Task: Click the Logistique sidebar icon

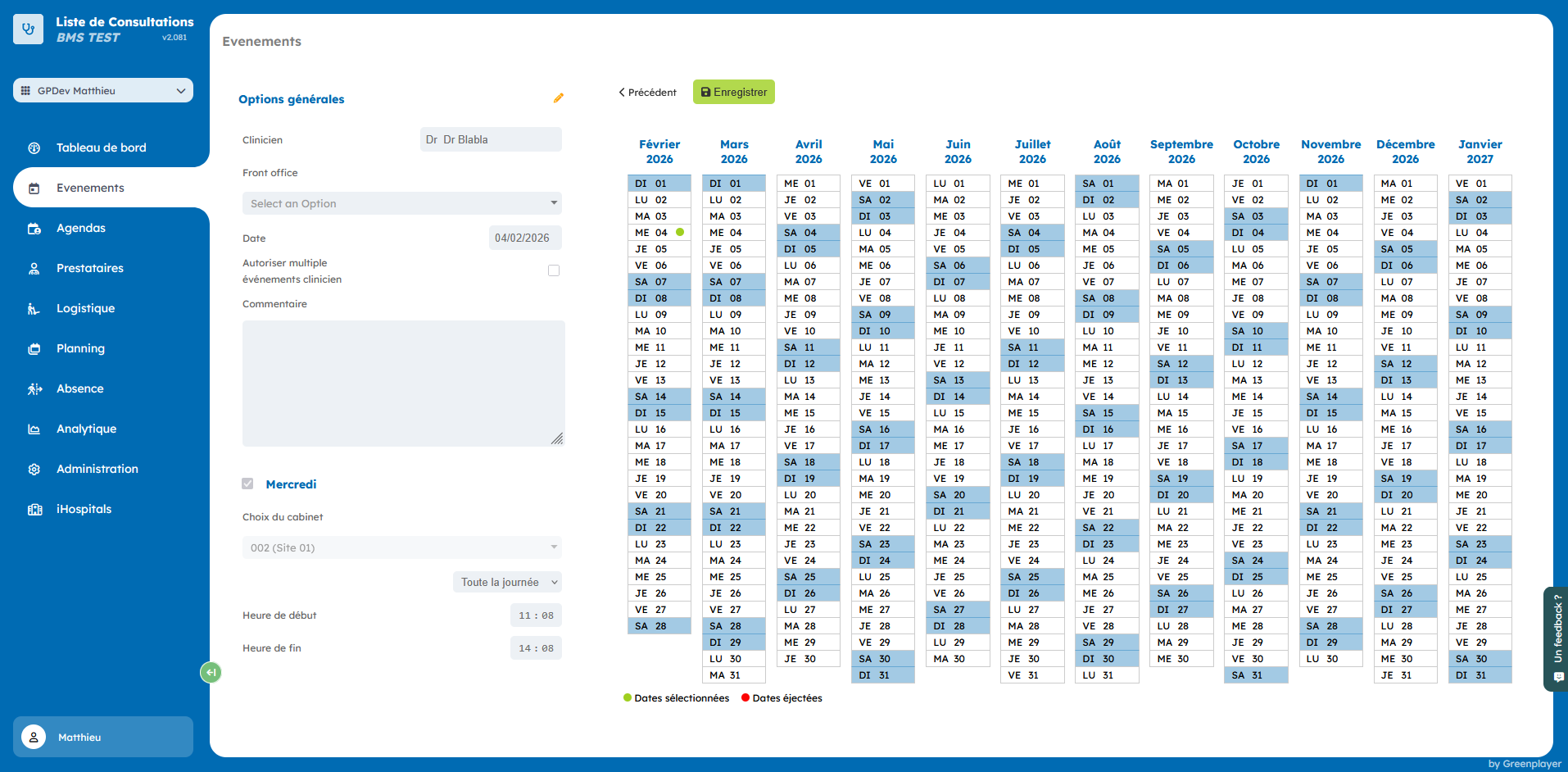Action: [34, 309]
